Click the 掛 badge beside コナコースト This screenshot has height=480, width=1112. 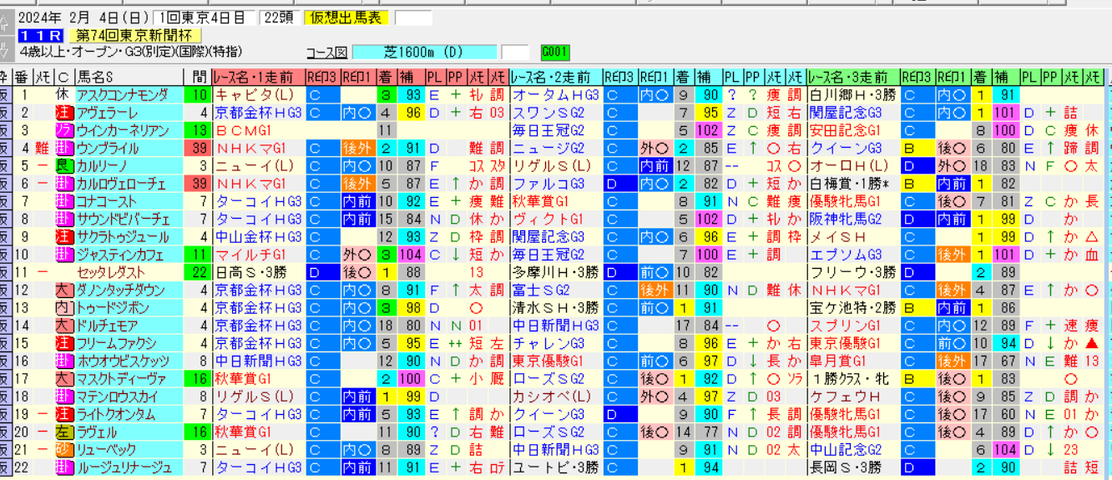pyautogui.click(x=64, y=201)
